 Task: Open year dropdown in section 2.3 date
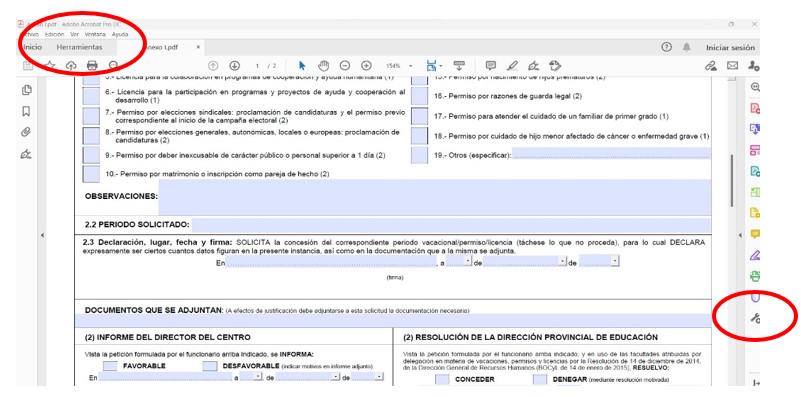pos(615,262)
